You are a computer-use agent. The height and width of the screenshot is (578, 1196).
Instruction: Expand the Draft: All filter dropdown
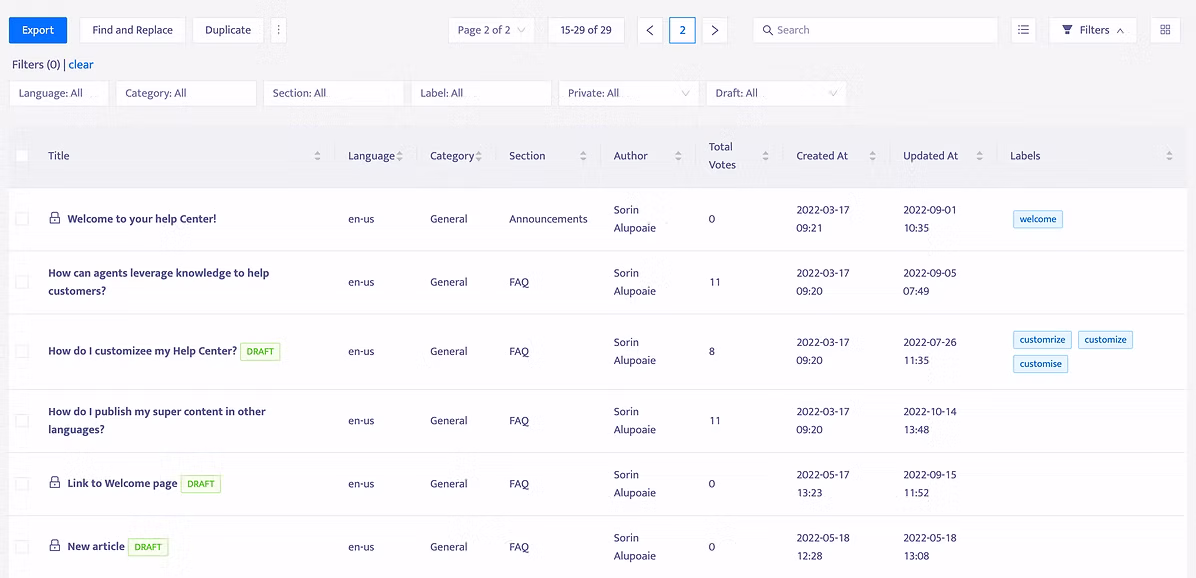tap(776, 93)
